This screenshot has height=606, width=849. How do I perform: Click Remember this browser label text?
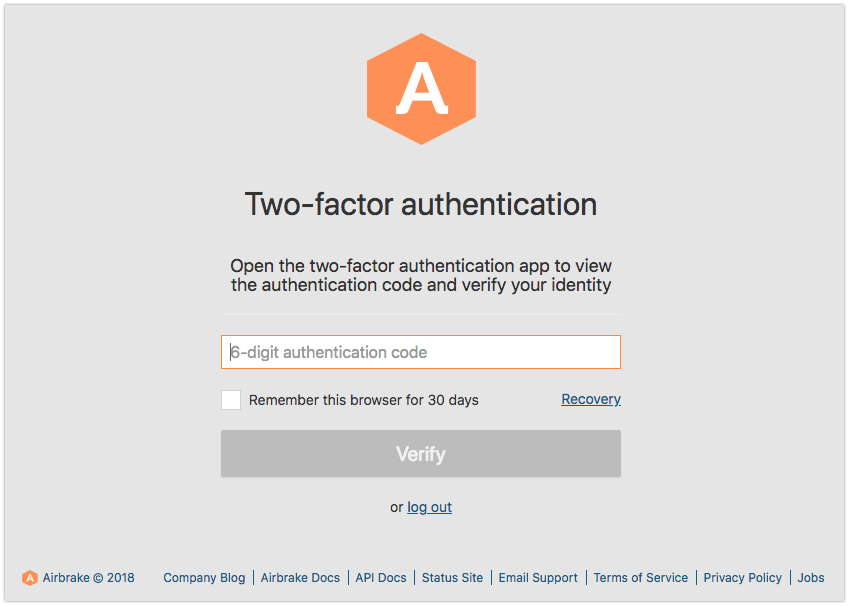(363, 400)
